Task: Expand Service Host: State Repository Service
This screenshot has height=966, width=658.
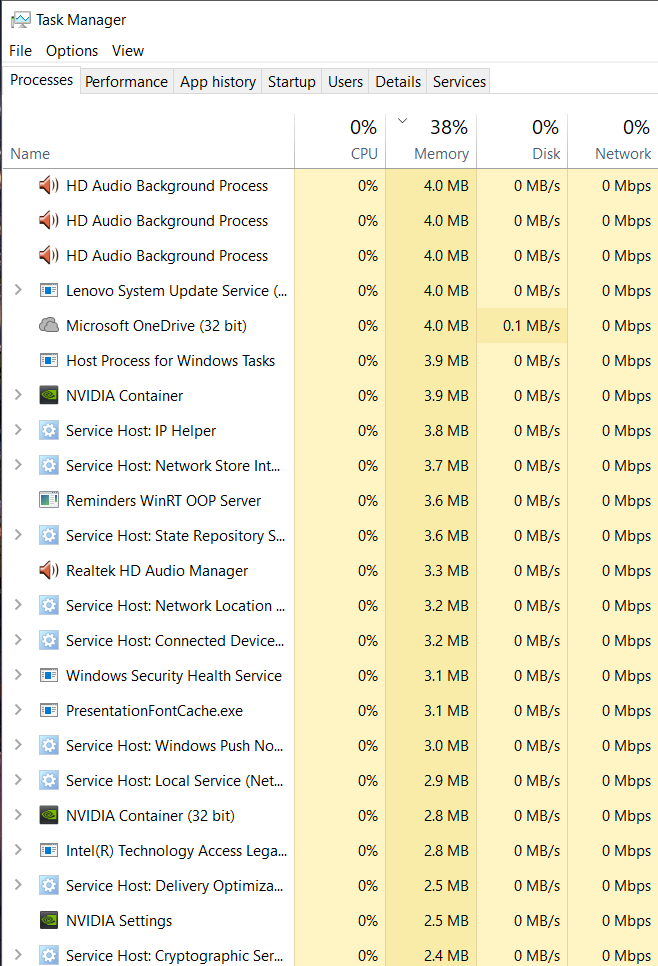Action: (18, 535)
